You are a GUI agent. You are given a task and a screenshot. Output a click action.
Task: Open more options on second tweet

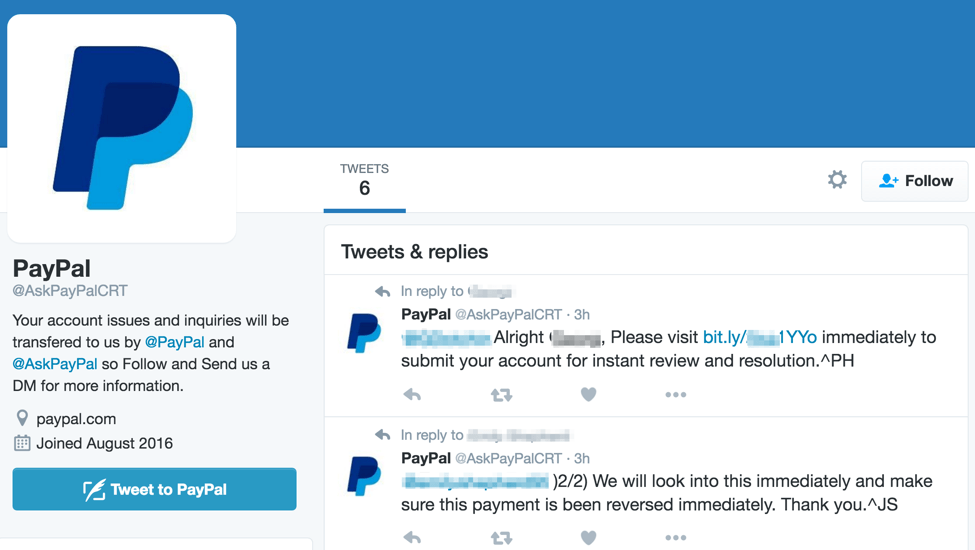tap(675, 538)
